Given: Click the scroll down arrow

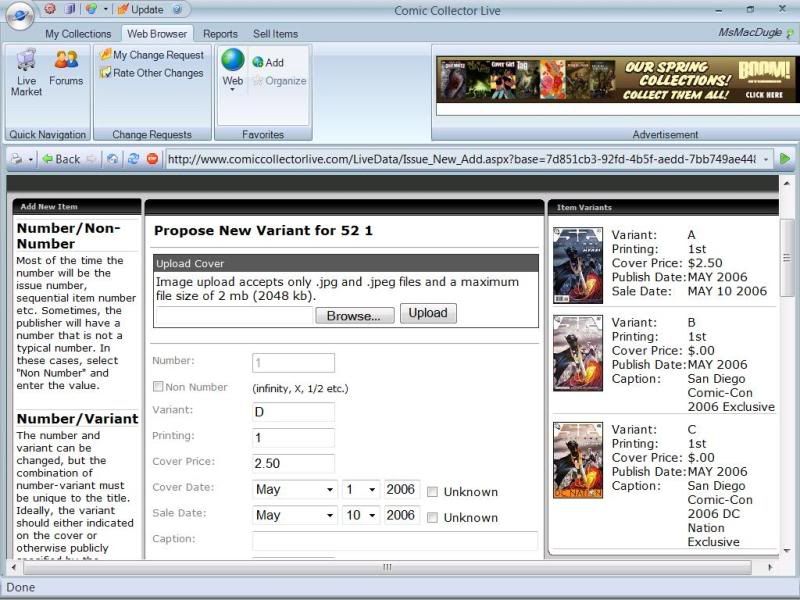Looking at the screenshot, I should coord(787,551).
